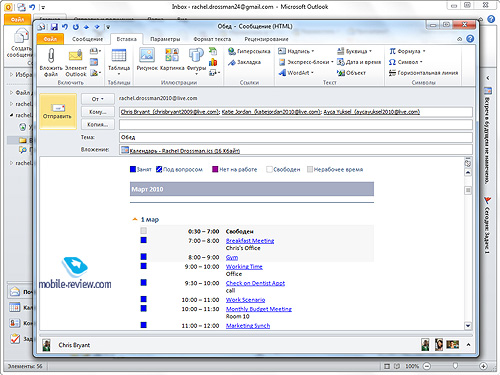Open the Формула (Equation) dropdown
Viewport: 500px width, 375px height.
[x=407, y=51]
